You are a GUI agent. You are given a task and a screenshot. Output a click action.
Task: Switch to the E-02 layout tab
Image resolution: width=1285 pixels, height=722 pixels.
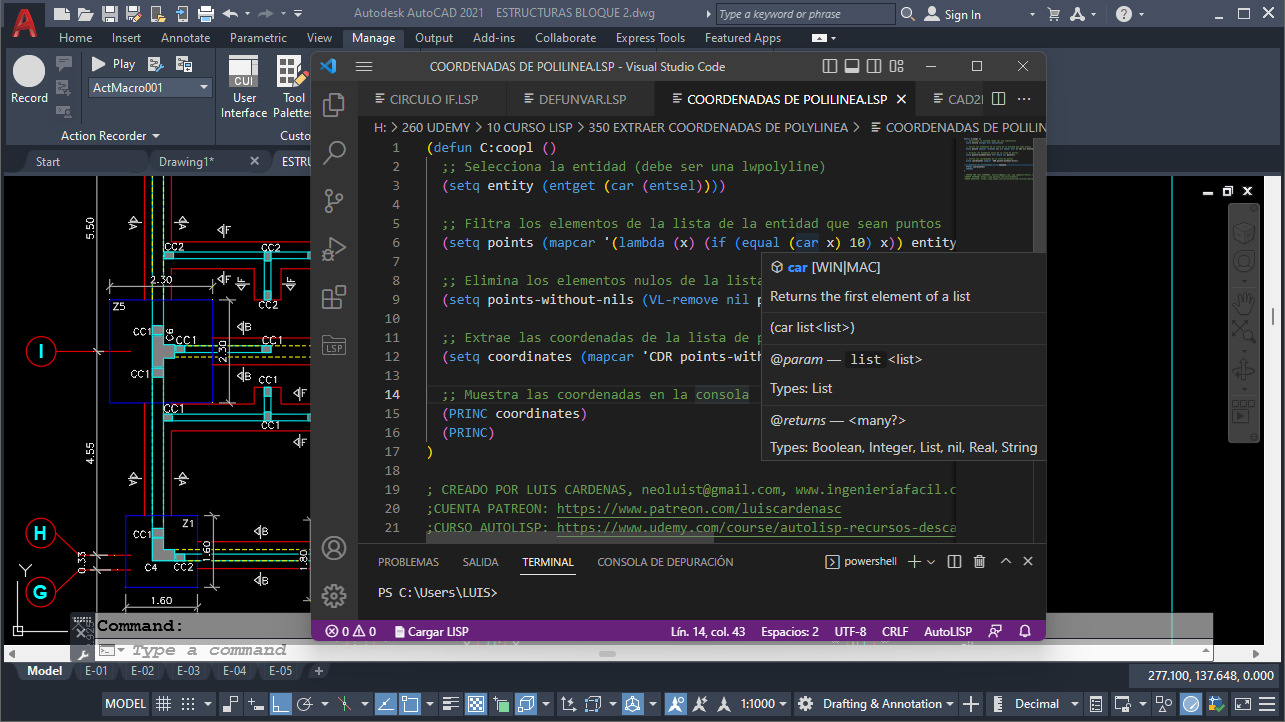(142, 671)
